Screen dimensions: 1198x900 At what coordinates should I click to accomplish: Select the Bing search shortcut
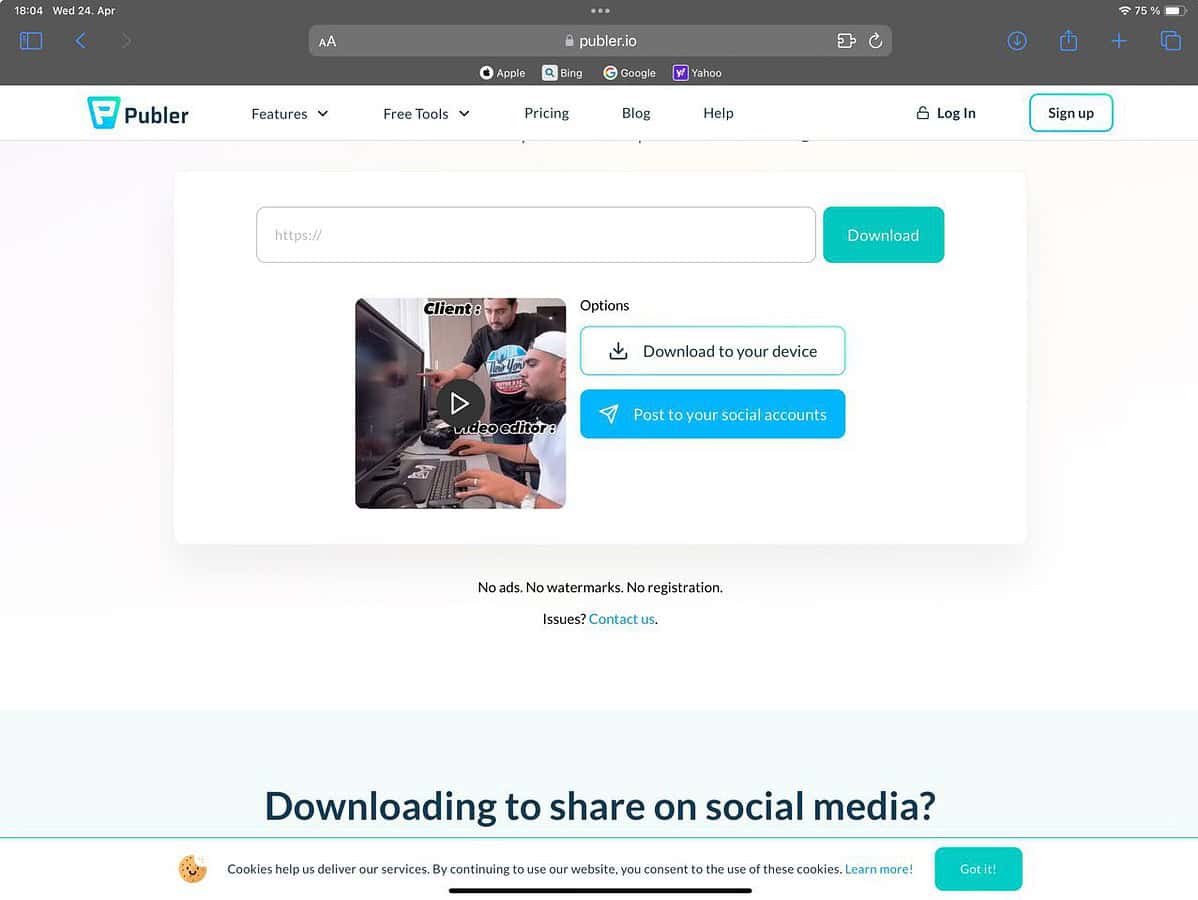point(562,72)
